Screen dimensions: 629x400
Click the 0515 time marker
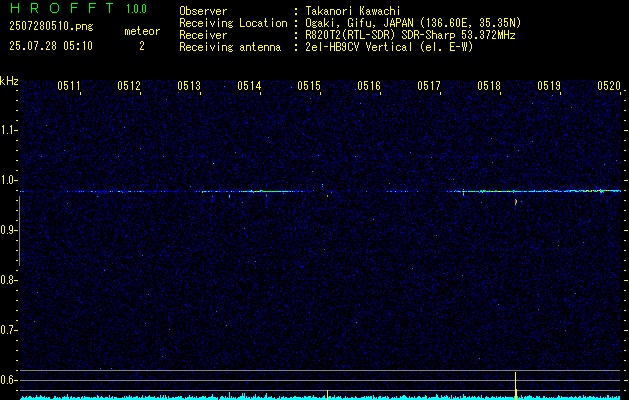(309, 85)
